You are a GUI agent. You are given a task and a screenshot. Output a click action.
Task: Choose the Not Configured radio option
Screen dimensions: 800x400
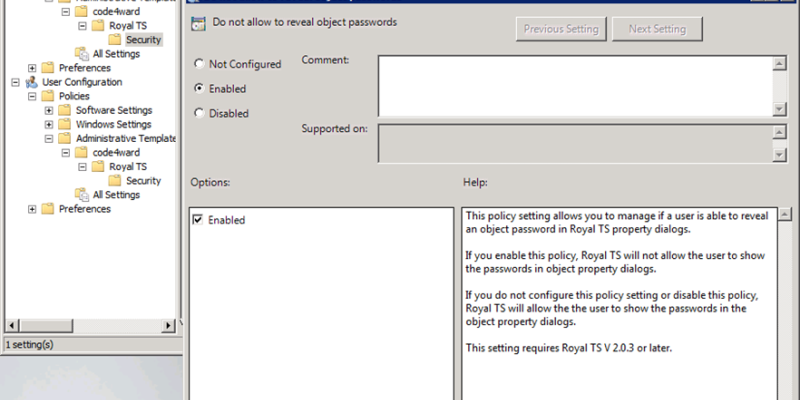point(199,64)
